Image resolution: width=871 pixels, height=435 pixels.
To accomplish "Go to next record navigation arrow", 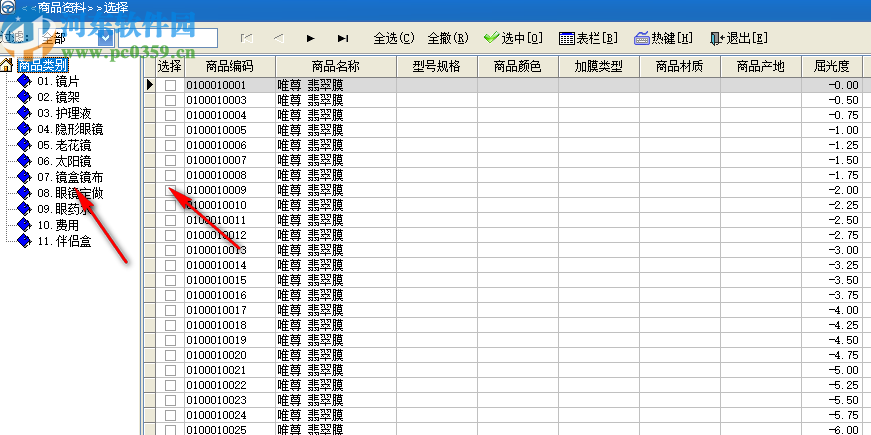I will tap(311, 38).
